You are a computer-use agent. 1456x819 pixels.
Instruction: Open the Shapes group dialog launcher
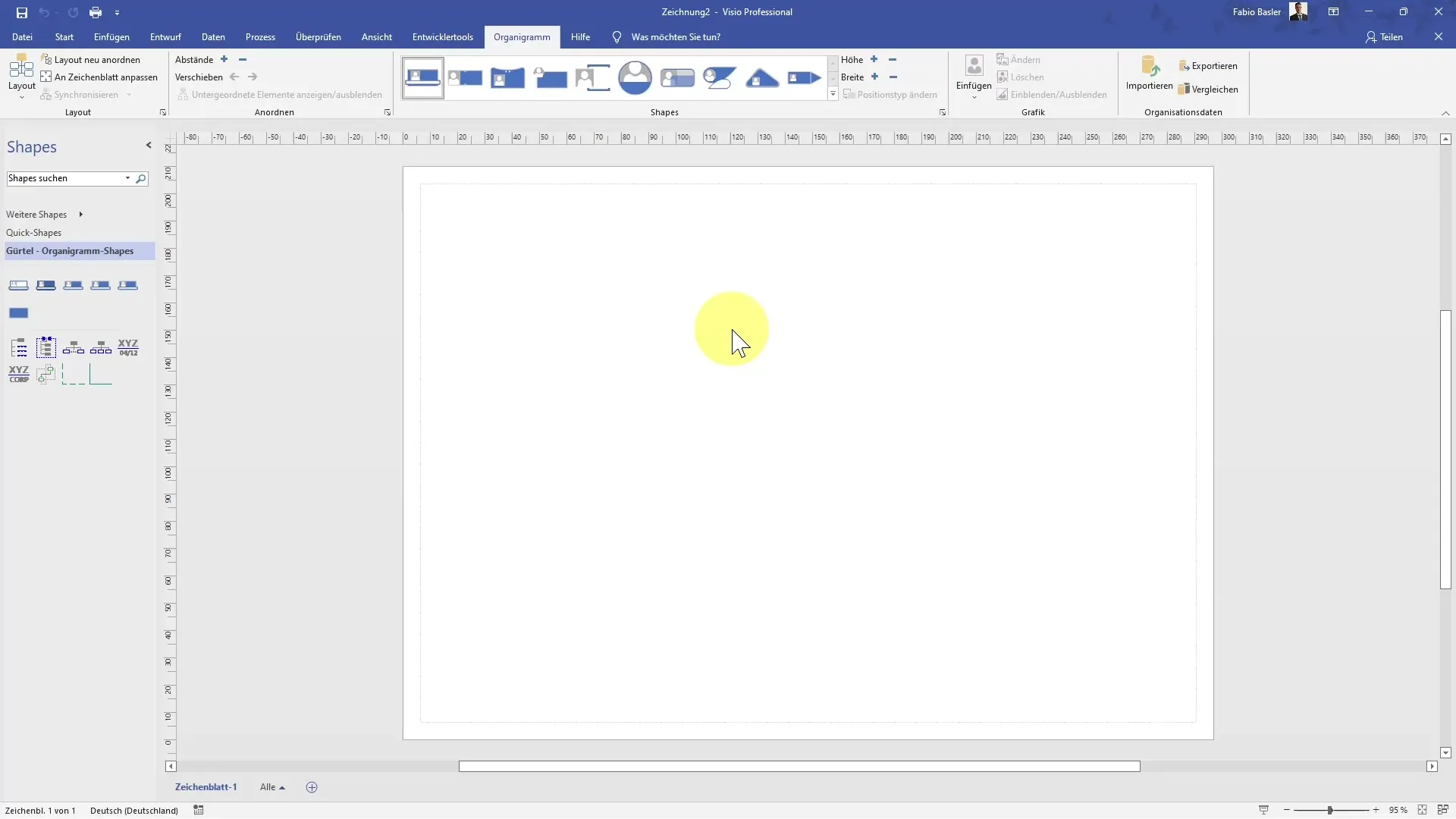coord(943,112)
